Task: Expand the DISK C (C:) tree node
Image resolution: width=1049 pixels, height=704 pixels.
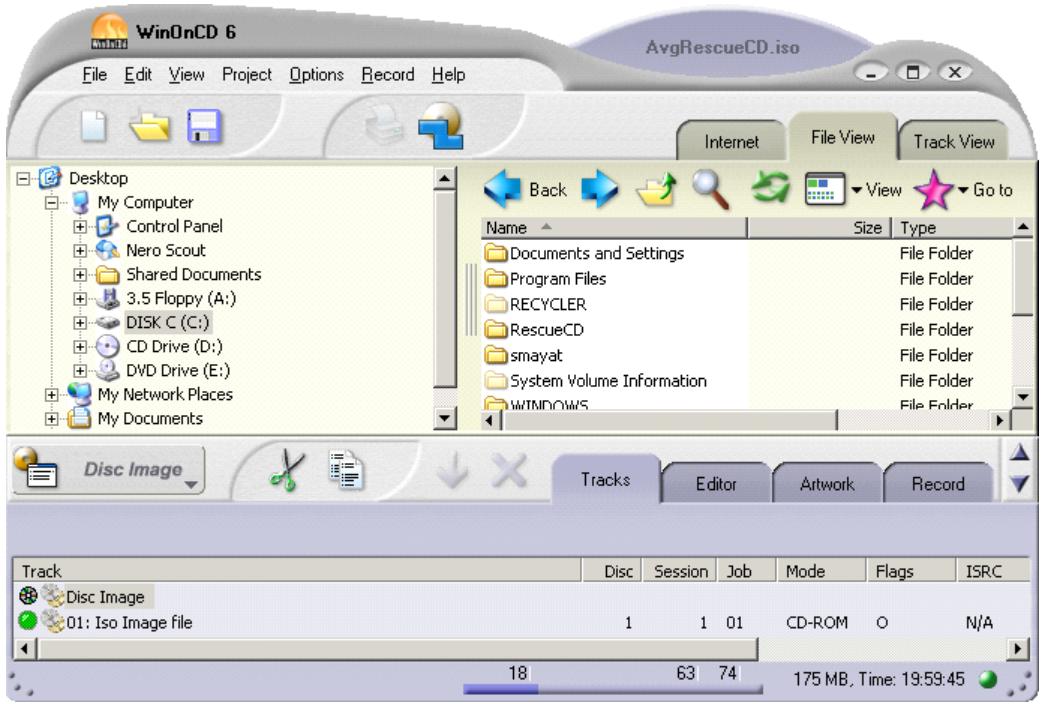Action: point(80,323)
